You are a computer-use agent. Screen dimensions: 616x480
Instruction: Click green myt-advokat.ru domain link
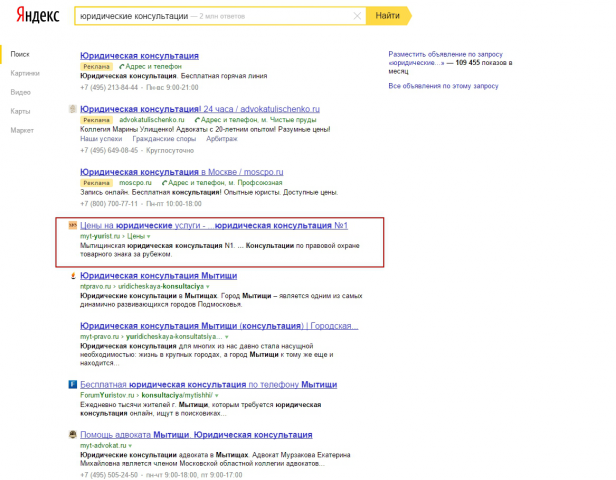click(103, 445)
